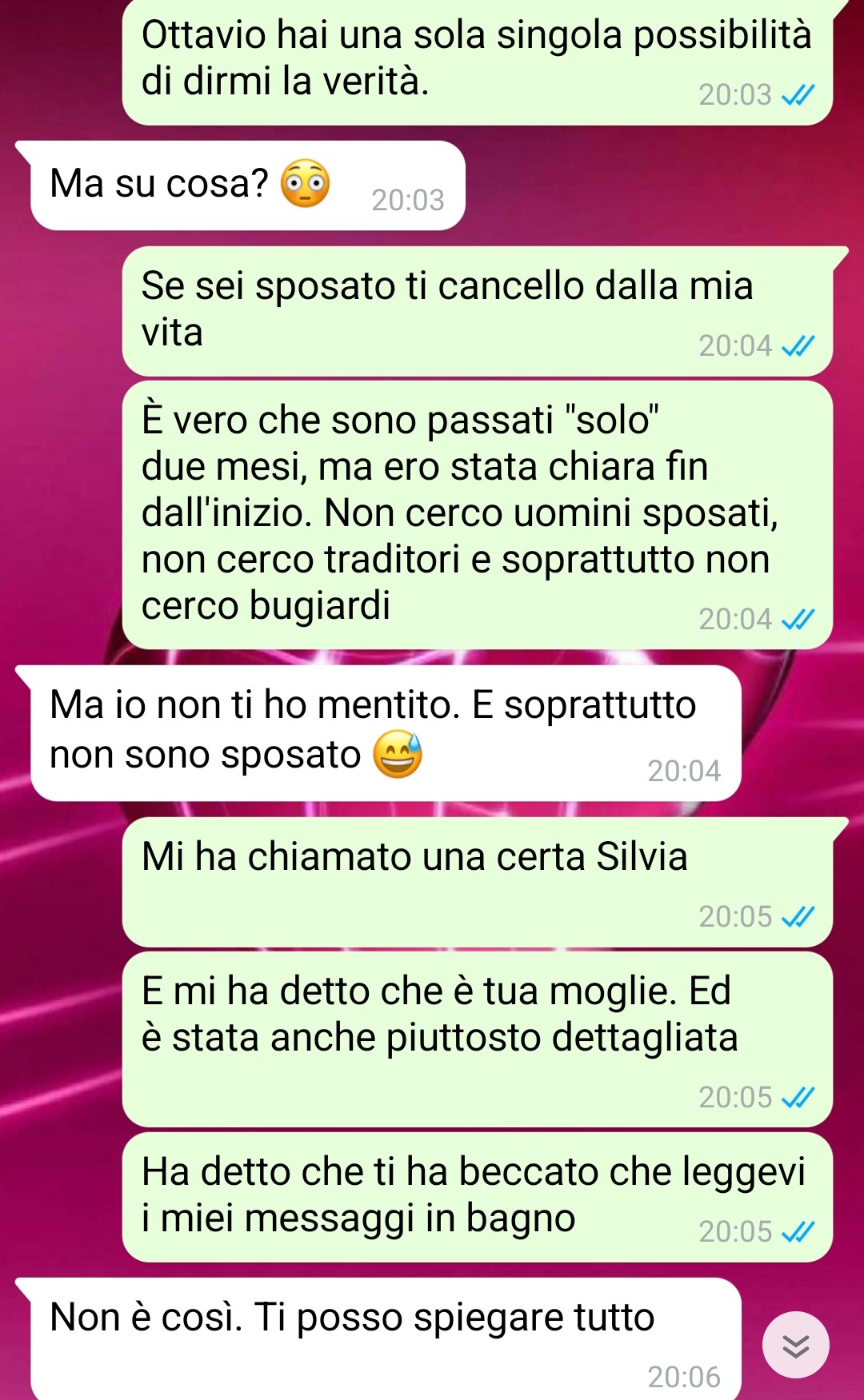Select the long 'È vero che sono passati' message

[x=478, y=515]
